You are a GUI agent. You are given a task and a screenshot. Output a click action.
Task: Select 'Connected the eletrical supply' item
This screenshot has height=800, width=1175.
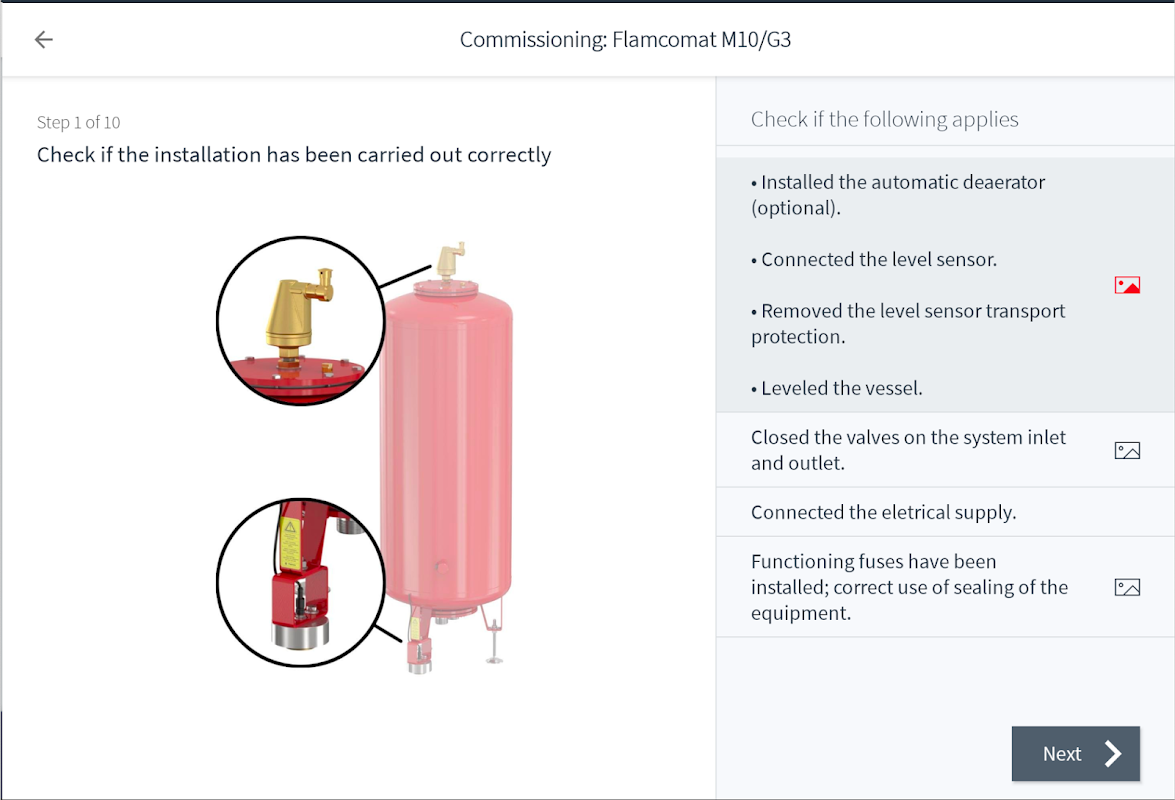point(883,513)
